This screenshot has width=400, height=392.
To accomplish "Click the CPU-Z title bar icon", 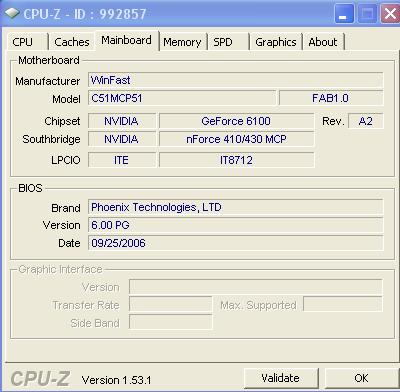I will [13, 13].
